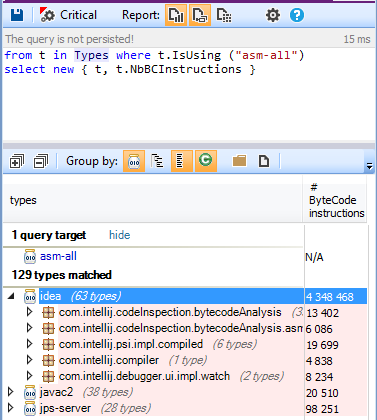Screen dimensions: 377x420
Task: Toggle group by jar/assembly
Action: coord(134,161)
